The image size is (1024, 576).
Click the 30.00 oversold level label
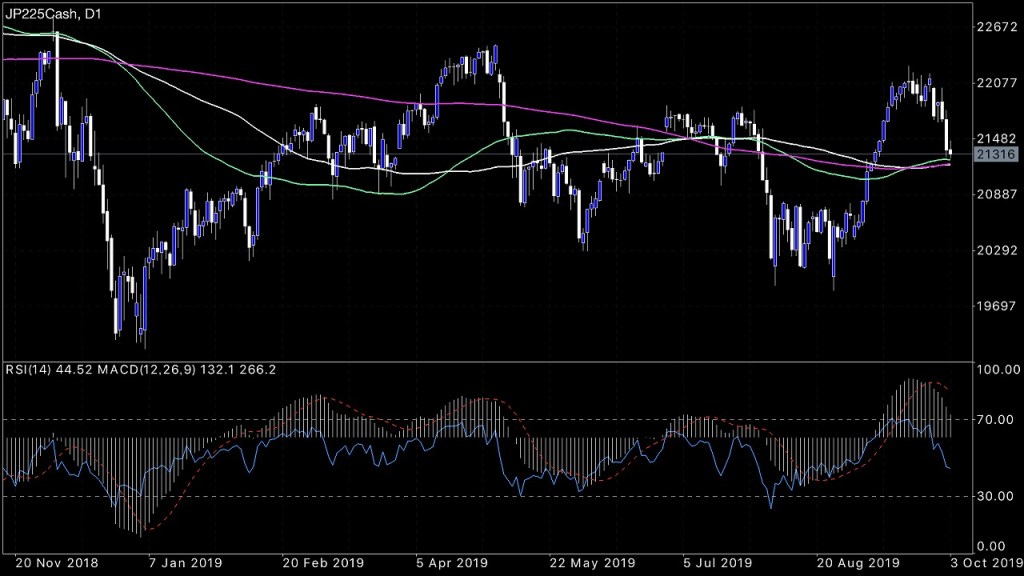[x=998, y=496]
